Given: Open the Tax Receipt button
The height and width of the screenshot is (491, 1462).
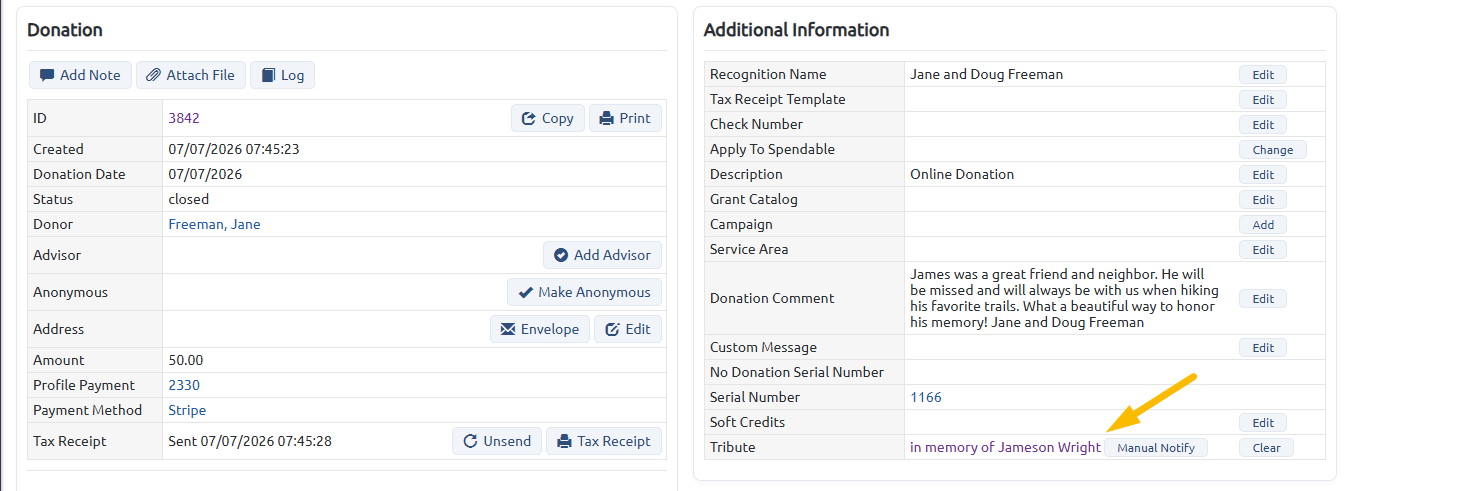Looking at the screenshot, I should [x=604, y=441].
